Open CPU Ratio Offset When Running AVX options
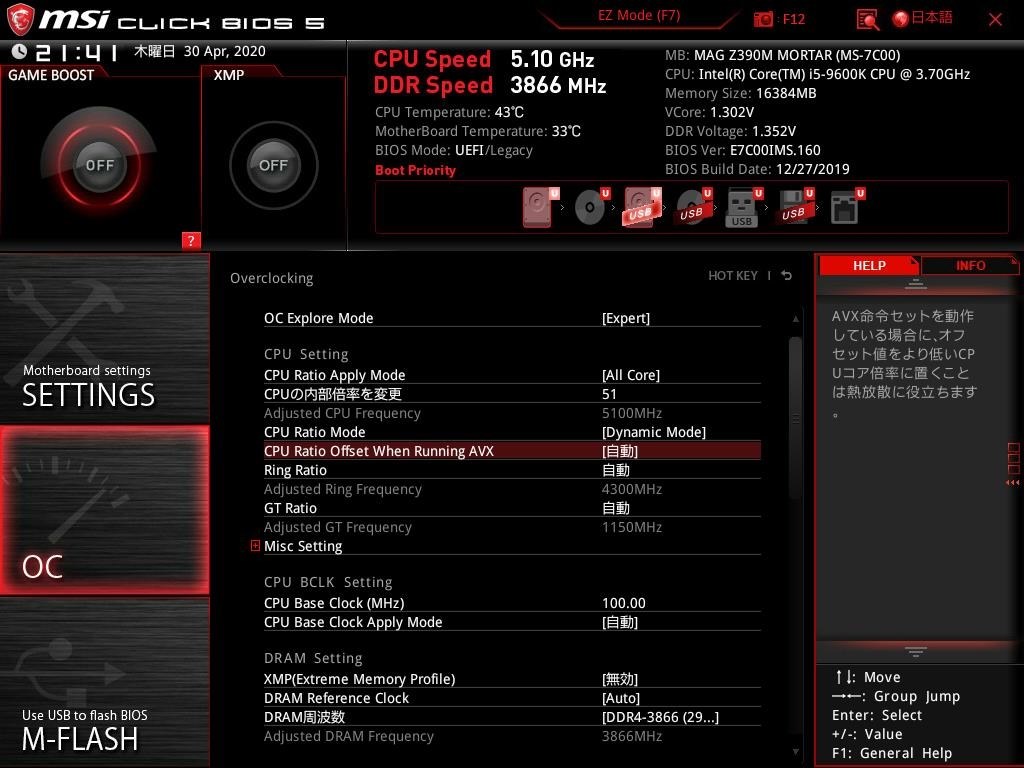The height and width of the screenshot is (768, 1024). tap(512, 451)
